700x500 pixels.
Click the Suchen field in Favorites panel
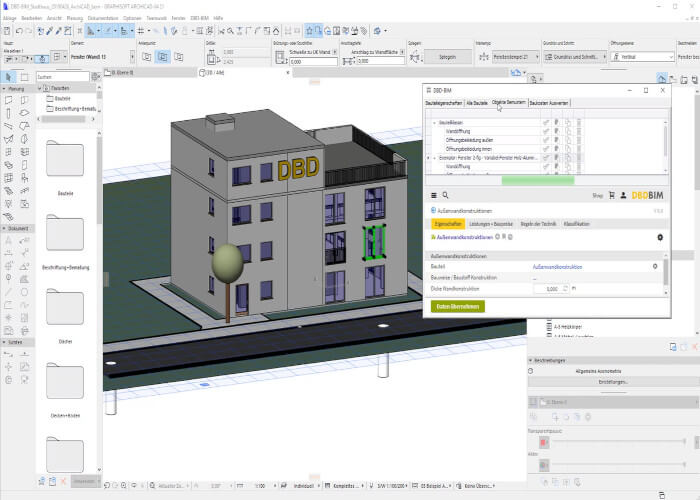click(62, 77)
